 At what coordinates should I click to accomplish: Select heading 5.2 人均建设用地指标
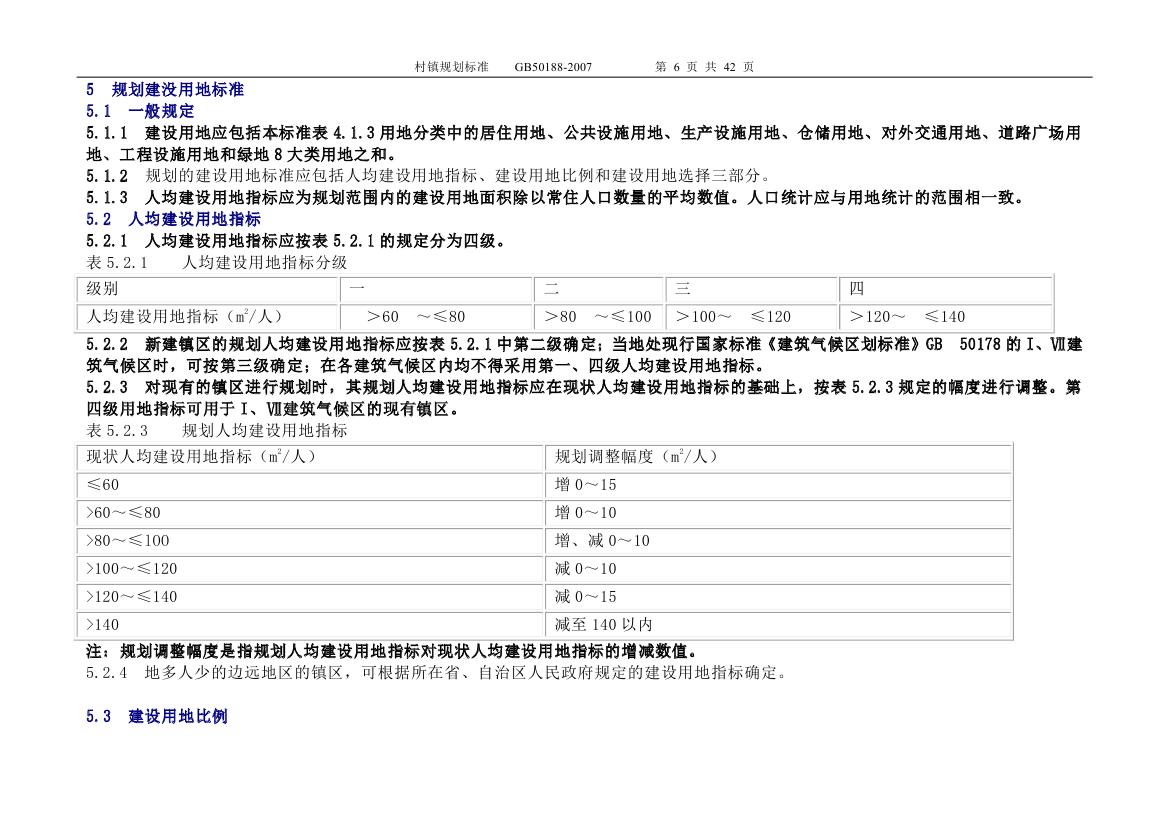173,219
